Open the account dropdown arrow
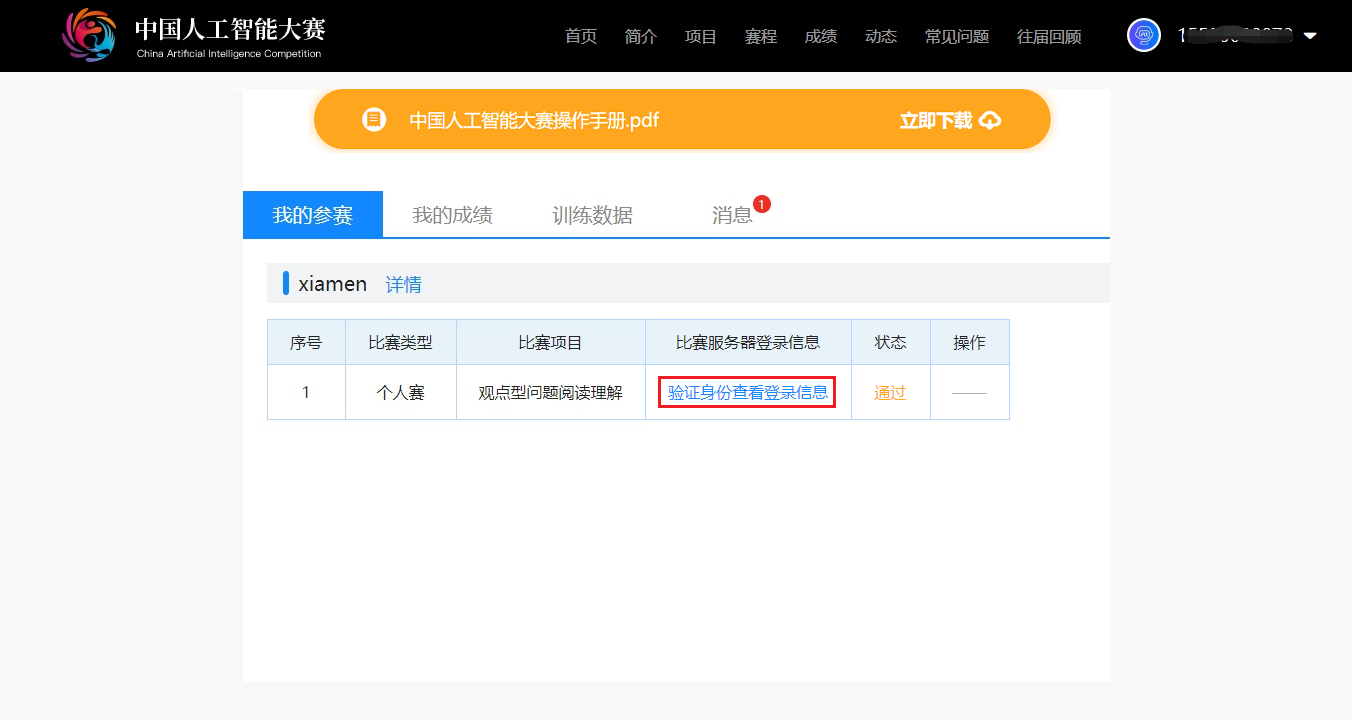Screen dimensions: 1352x720 coord(1310,36)
